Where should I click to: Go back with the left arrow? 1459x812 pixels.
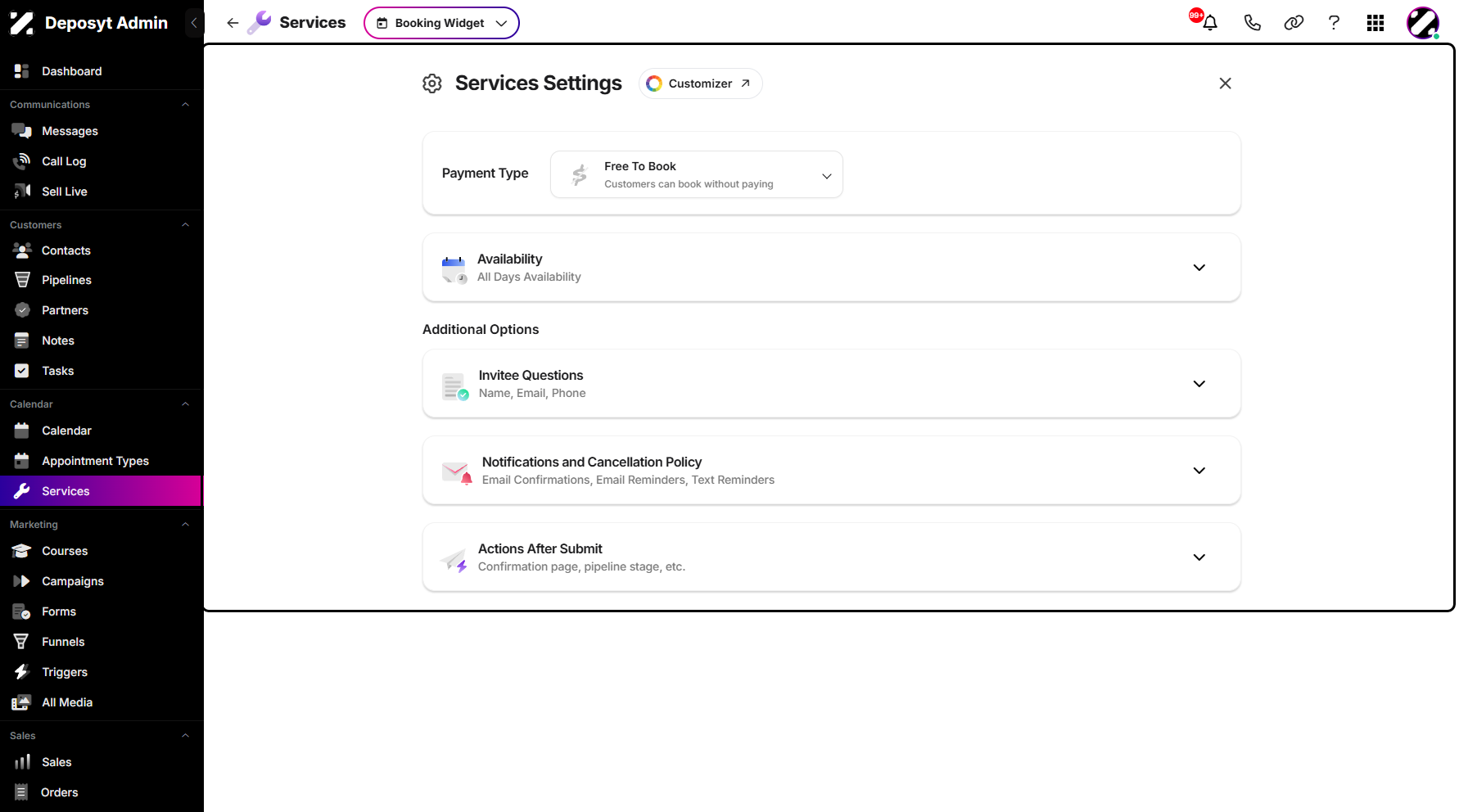pyautogui.click(x=233, y=23)
